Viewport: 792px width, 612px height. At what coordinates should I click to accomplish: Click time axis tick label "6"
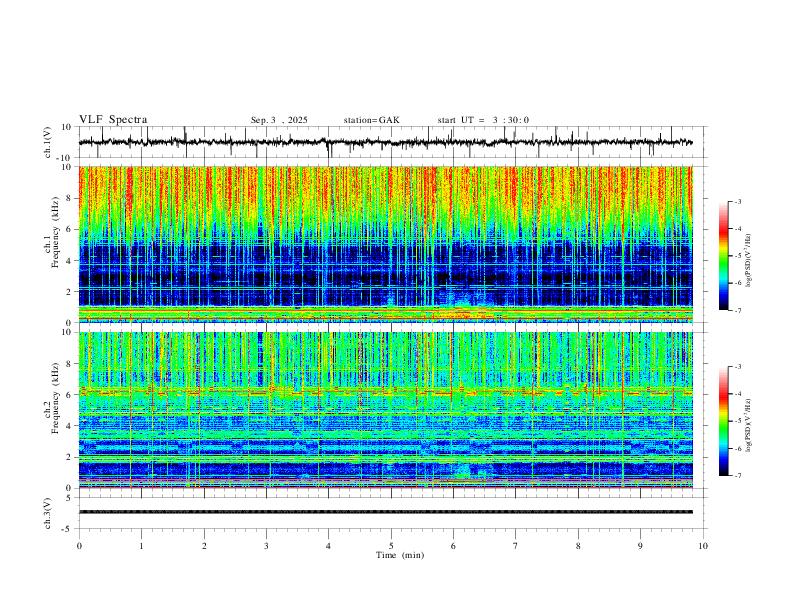[453, 546]
